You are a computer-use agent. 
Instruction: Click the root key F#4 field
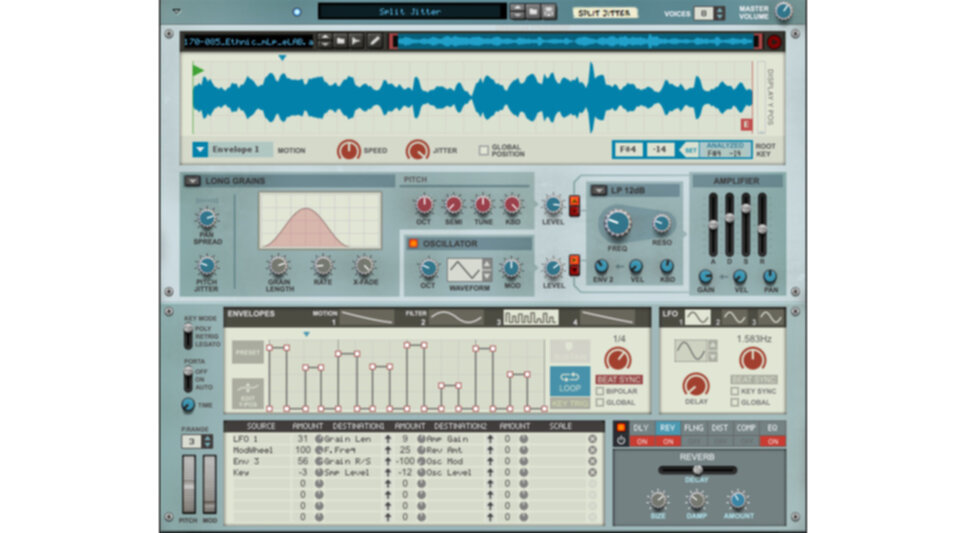(x=628, y=150)
